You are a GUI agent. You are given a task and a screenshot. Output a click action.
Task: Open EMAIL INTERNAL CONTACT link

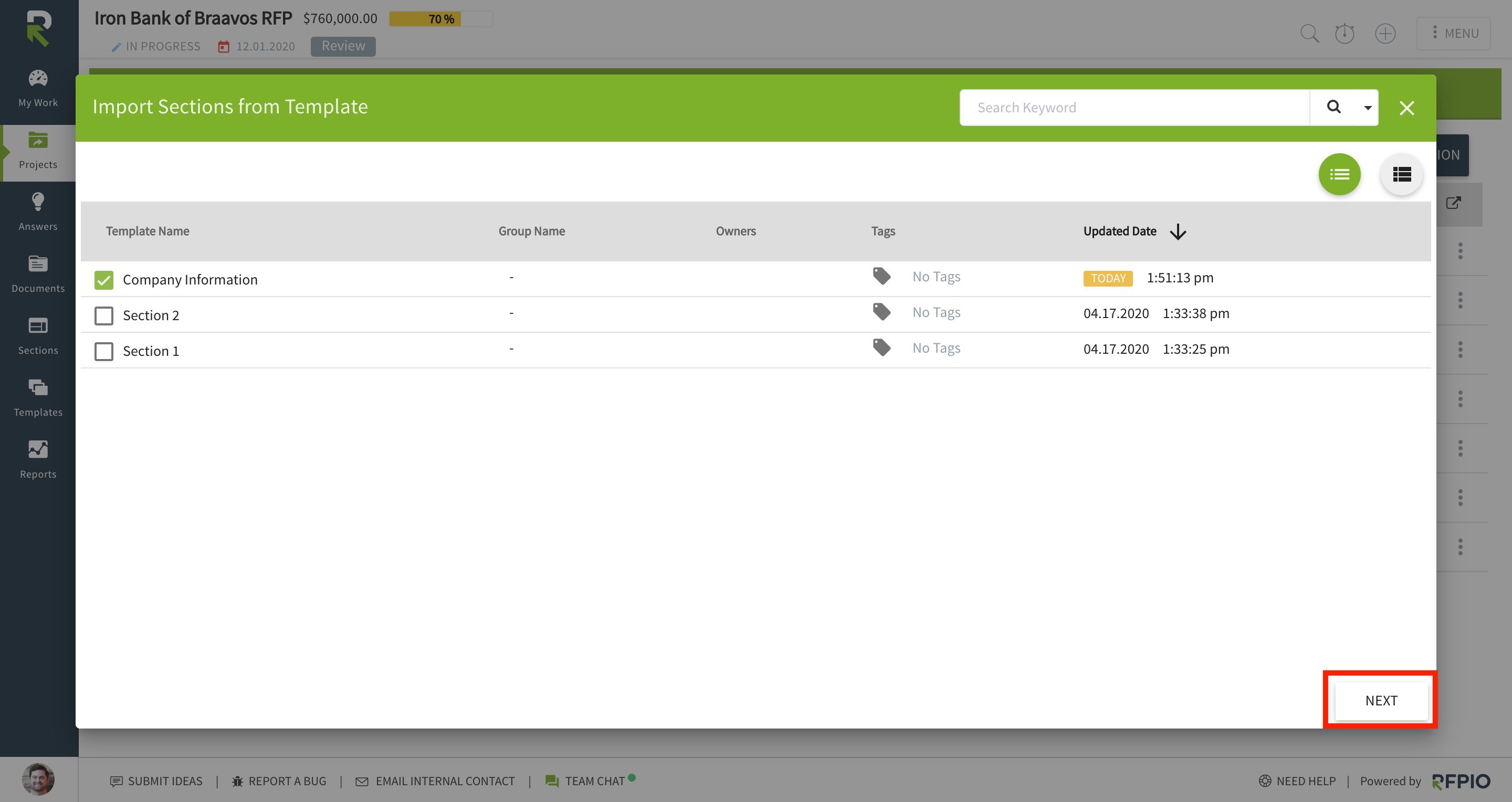pos(436,781)
